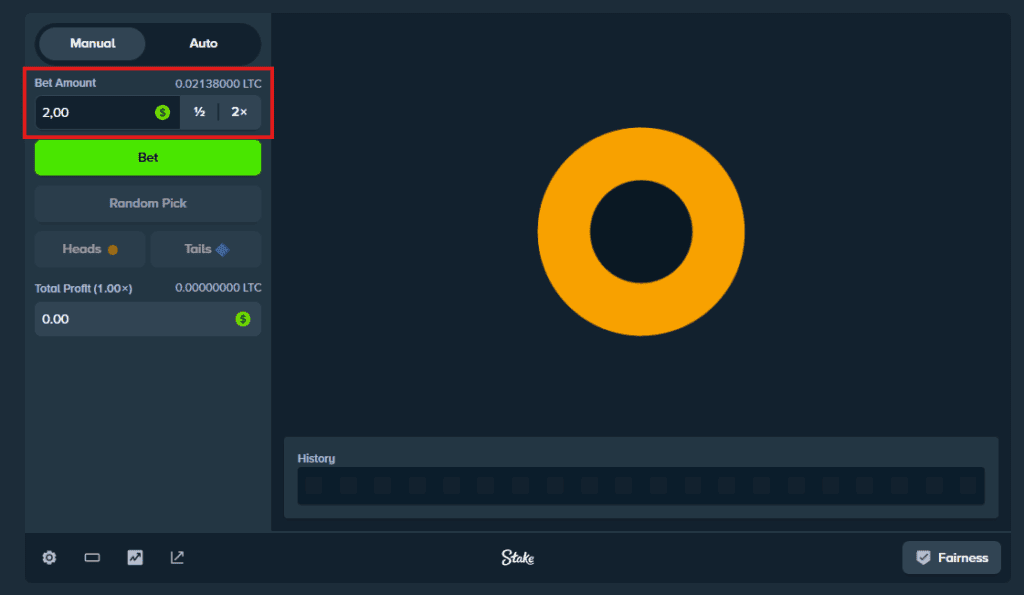Click the Stake logo in the footer
The width and height of the screenshot is (1024, 595).
coord(518,558)
